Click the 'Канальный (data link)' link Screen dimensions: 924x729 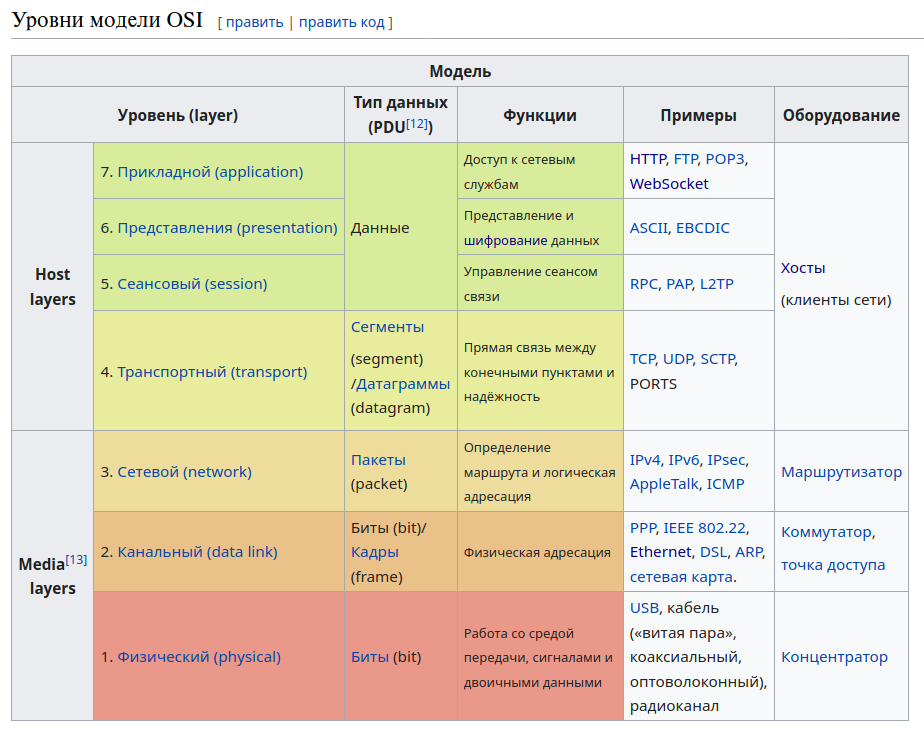[197, 552]
